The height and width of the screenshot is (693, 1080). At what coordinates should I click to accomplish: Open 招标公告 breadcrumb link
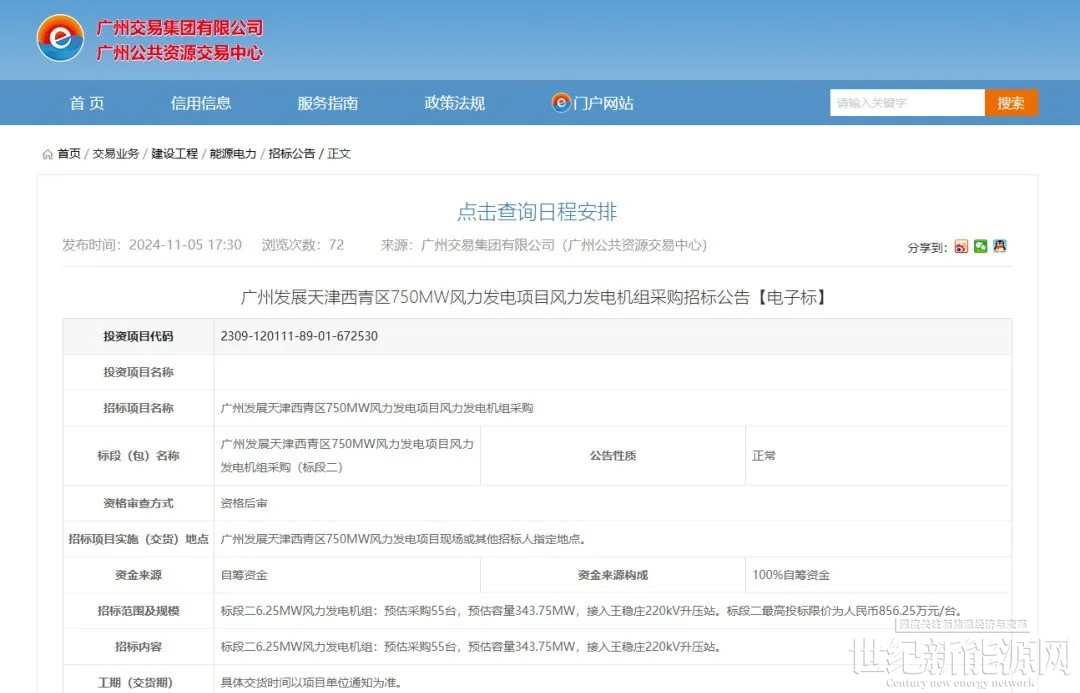pos(292,154)
